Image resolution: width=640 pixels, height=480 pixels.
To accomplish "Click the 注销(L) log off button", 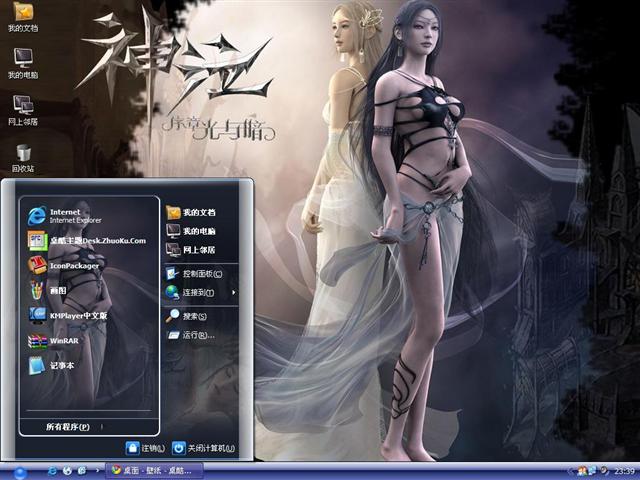I will [x=145, y=448].
